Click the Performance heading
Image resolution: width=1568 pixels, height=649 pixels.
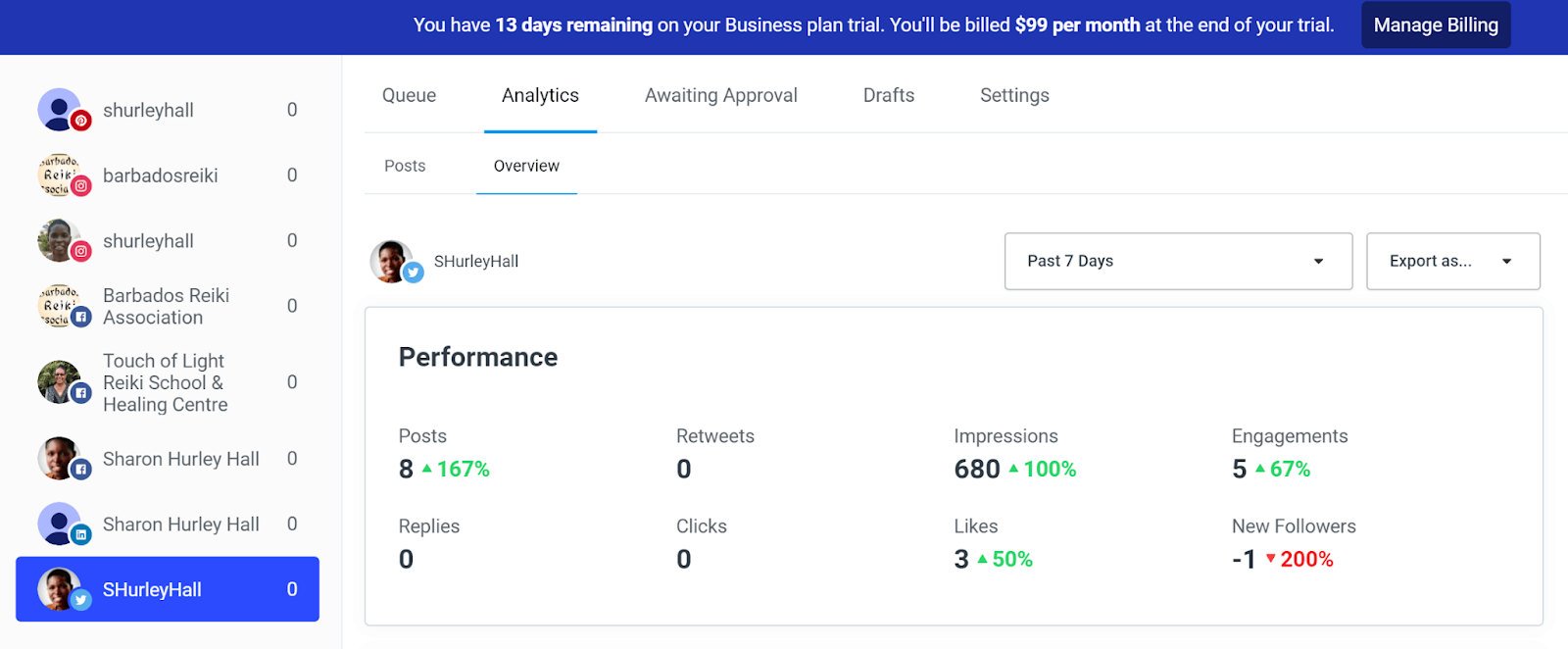(478, 357)
